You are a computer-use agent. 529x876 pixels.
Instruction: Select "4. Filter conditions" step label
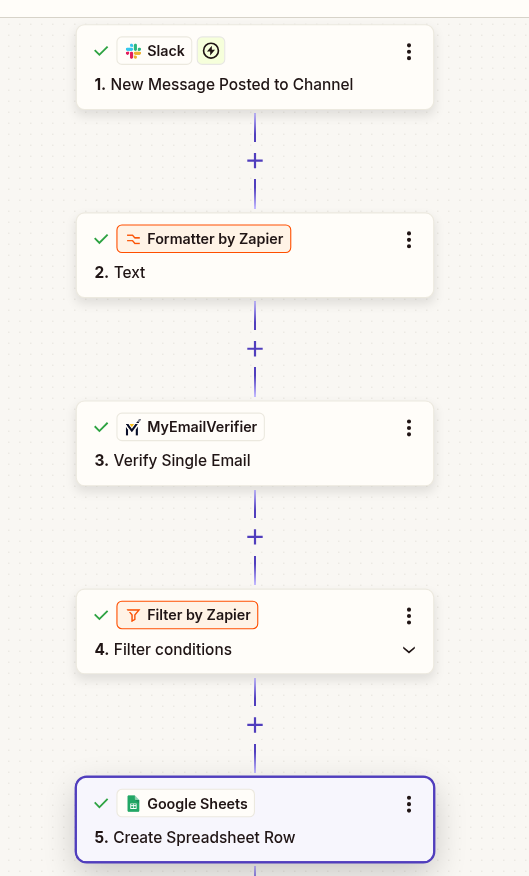tap(163, 649)
